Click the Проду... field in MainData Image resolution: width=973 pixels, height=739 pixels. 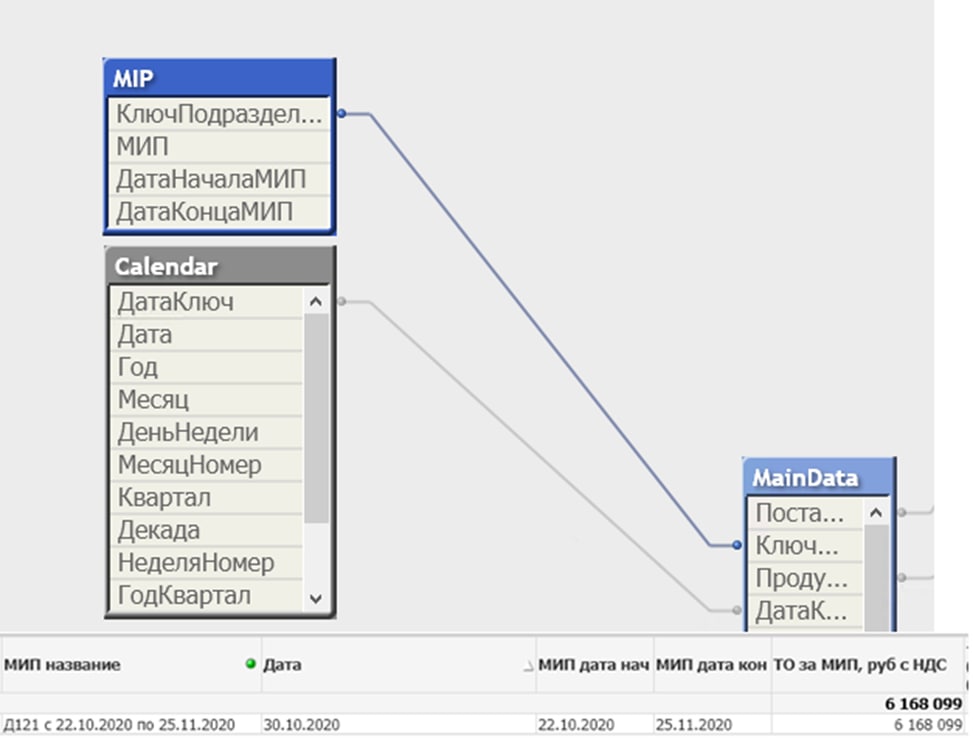[805, 578]
